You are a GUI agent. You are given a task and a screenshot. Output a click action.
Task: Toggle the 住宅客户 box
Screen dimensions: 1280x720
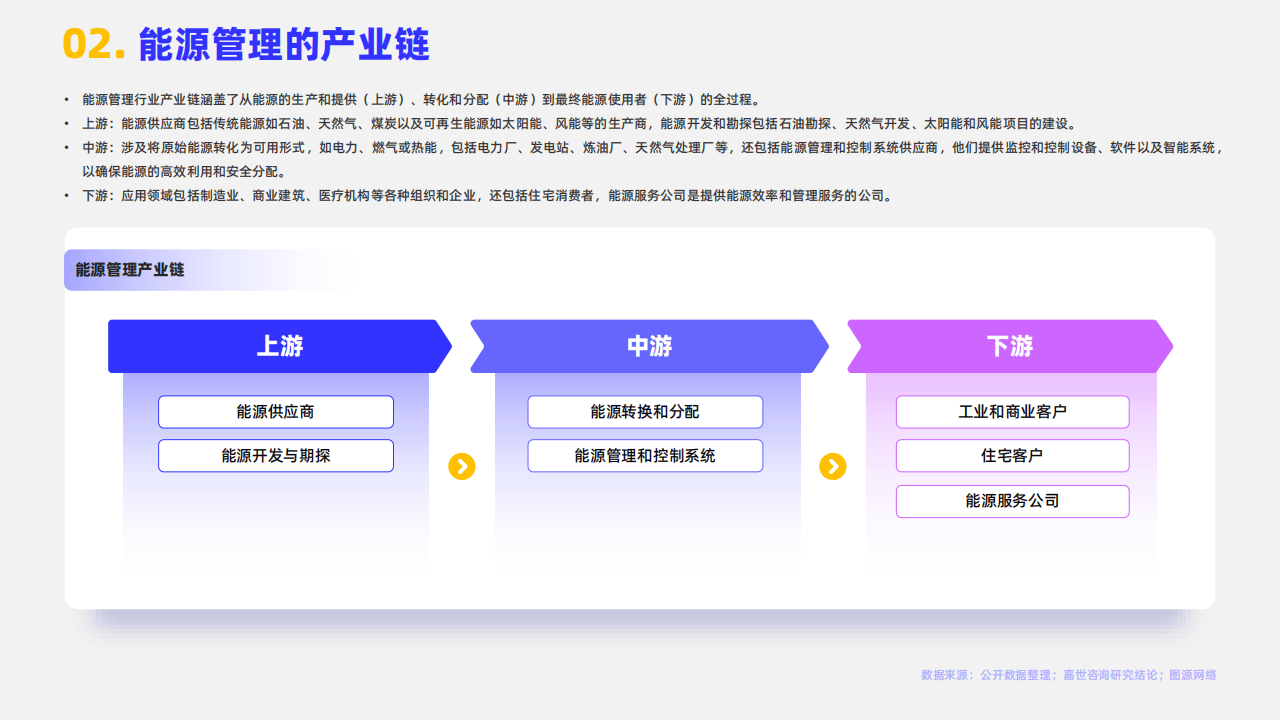coord(1013,455)
